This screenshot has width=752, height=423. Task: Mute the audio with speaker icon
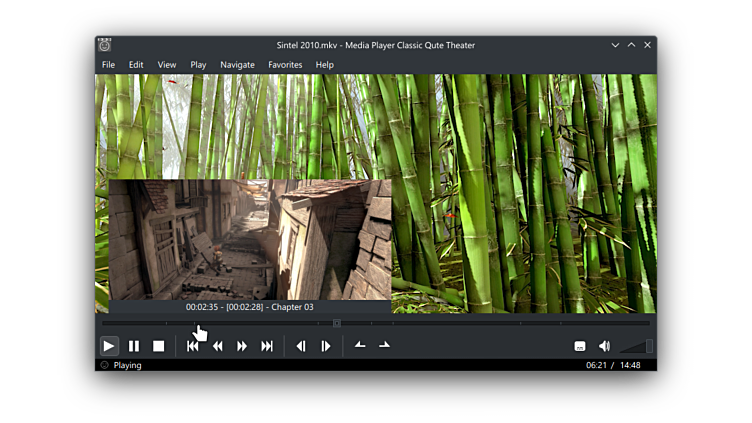[x=604, y=346]
